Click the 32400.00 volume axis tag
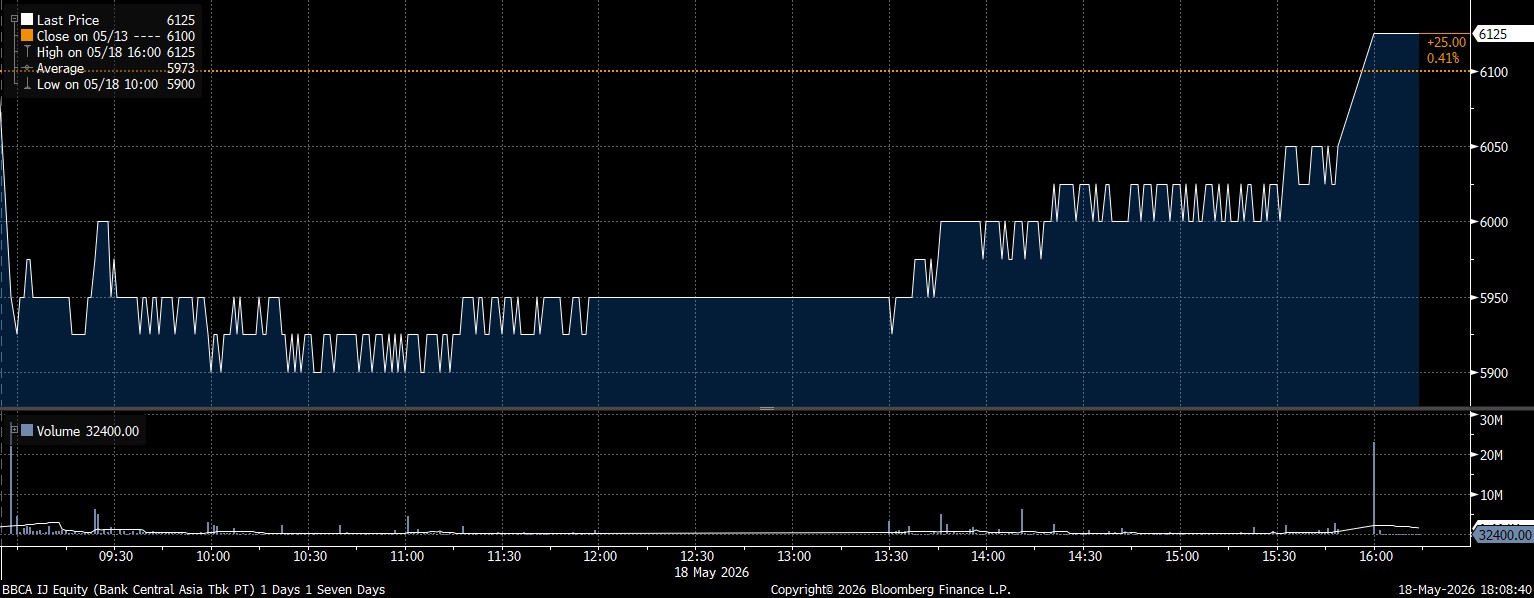 (1503, 536)
